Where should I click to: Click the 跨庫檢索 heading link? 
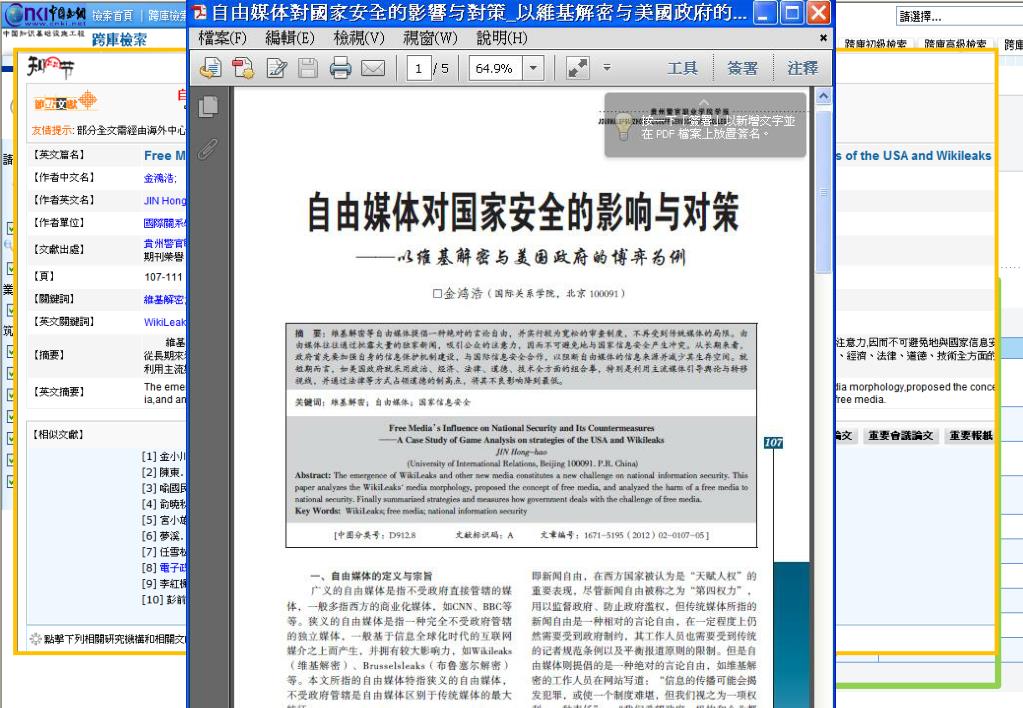tap(119, 40)
